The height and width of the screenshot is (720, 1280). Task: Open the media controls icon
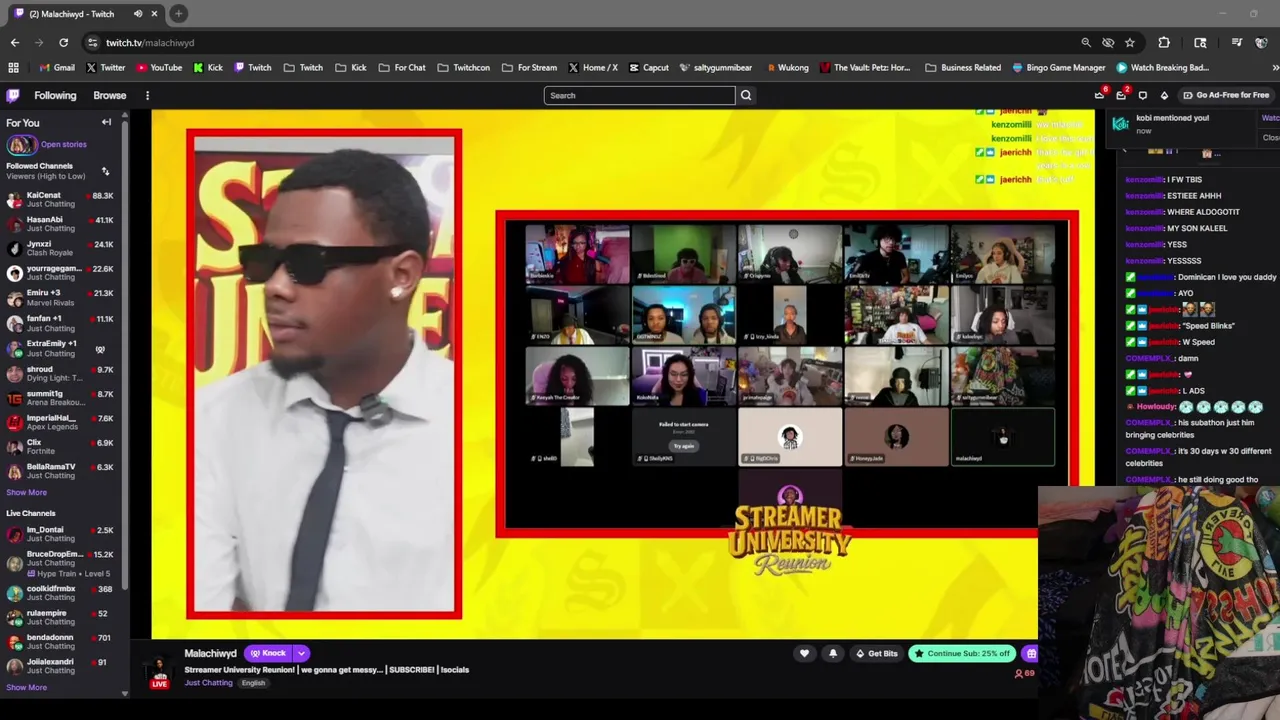[x=1237, y=43]
